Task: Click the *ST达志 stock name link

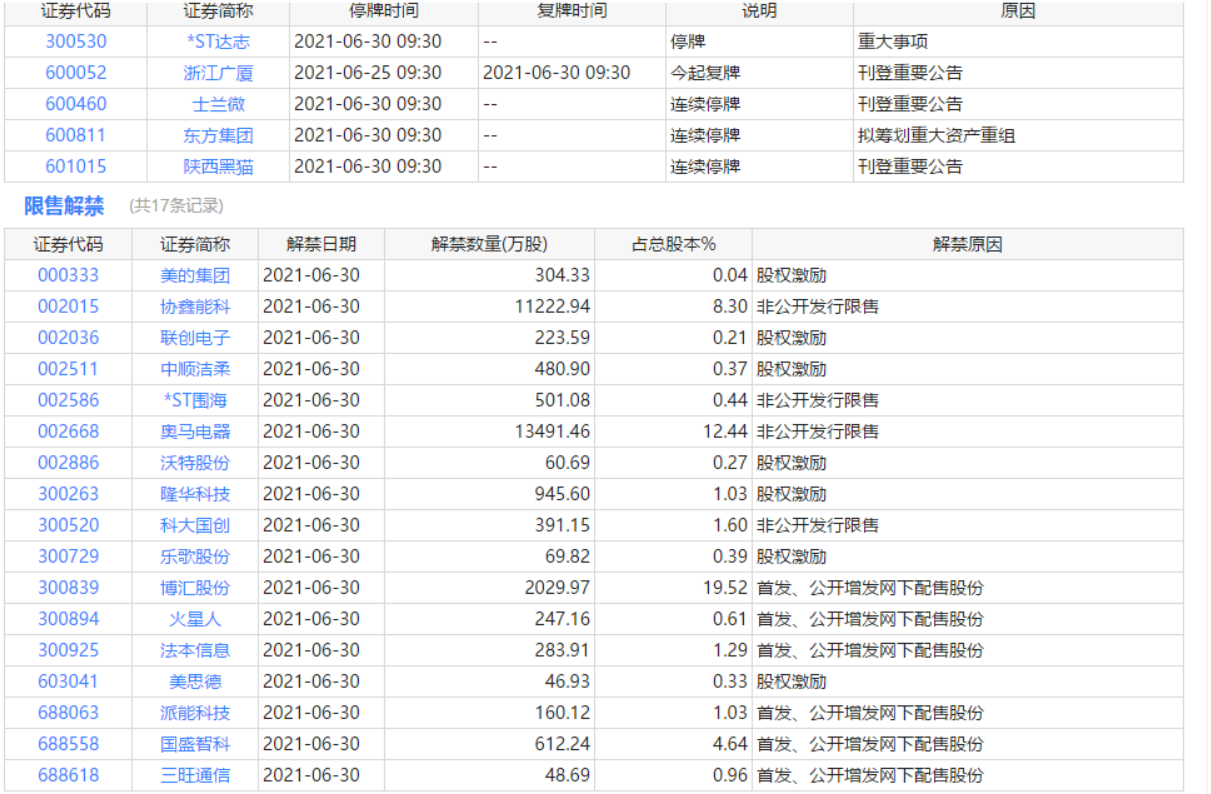Action: 218,42
